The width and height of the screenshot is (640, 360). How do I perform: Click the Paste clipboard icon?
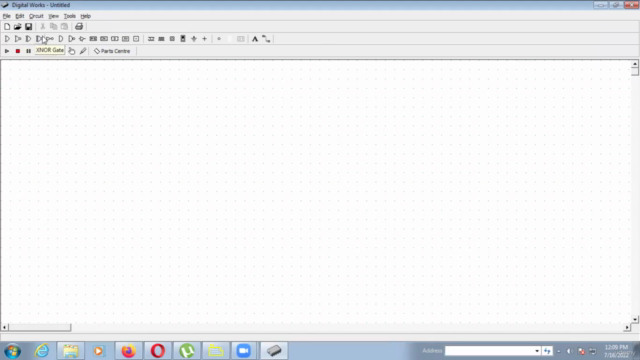tap(64, 27)
